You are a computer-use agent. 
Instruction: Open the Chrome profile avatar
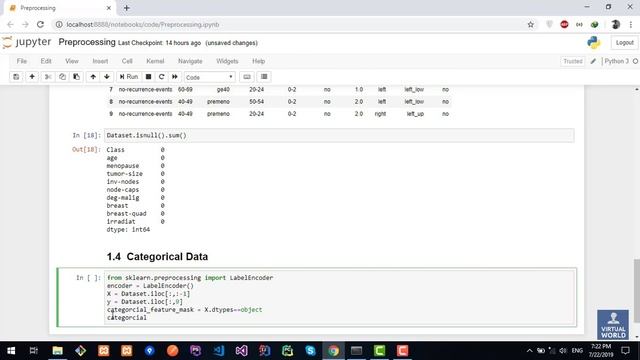[x=616, y=24]
